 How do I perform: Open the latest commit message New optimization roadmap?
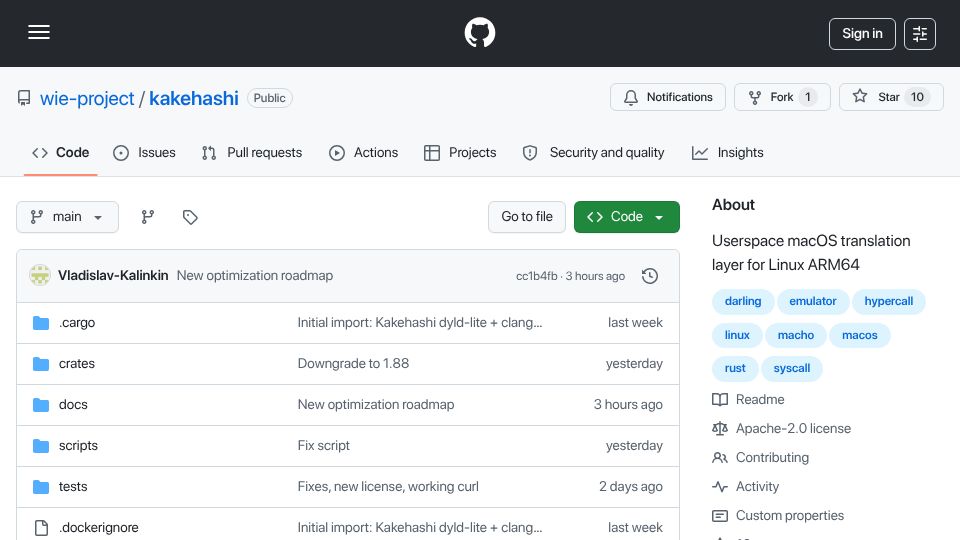coord(255,276)
